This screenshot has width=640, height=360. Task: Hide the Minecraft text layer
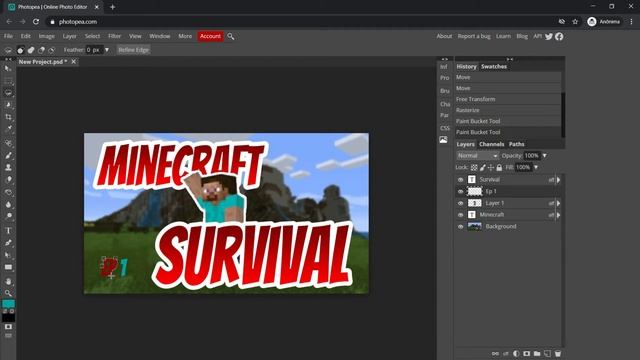click(x=460, y=215)
